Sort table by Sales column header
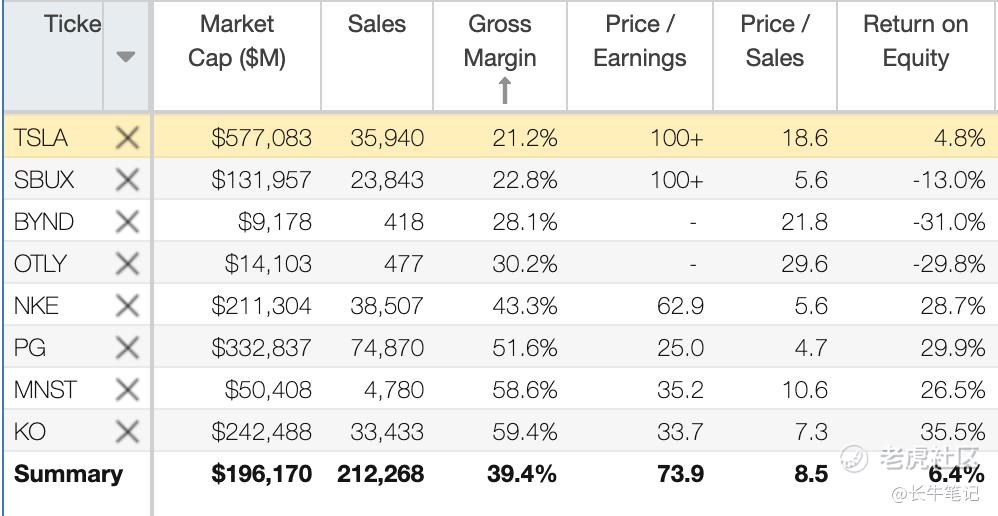Screen dimensions: 998x516 point(376,25)
